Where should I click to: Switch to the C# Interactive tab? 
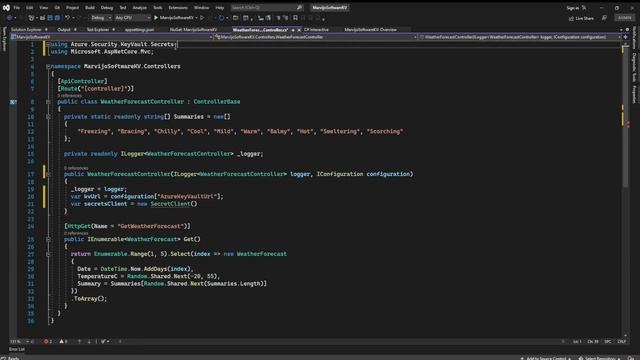point(316,30)
